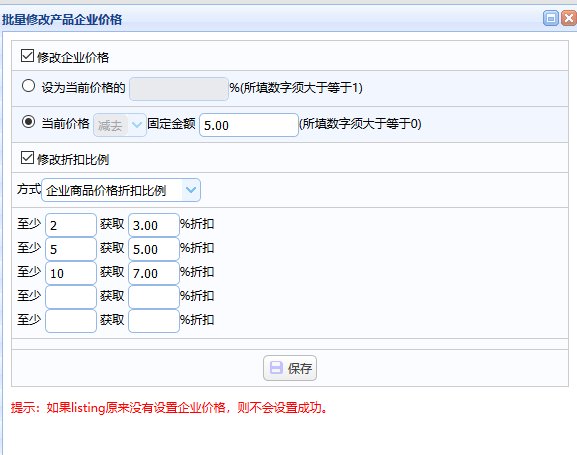Click the discount field showing 5.00 in tier two

coord(154,249)
